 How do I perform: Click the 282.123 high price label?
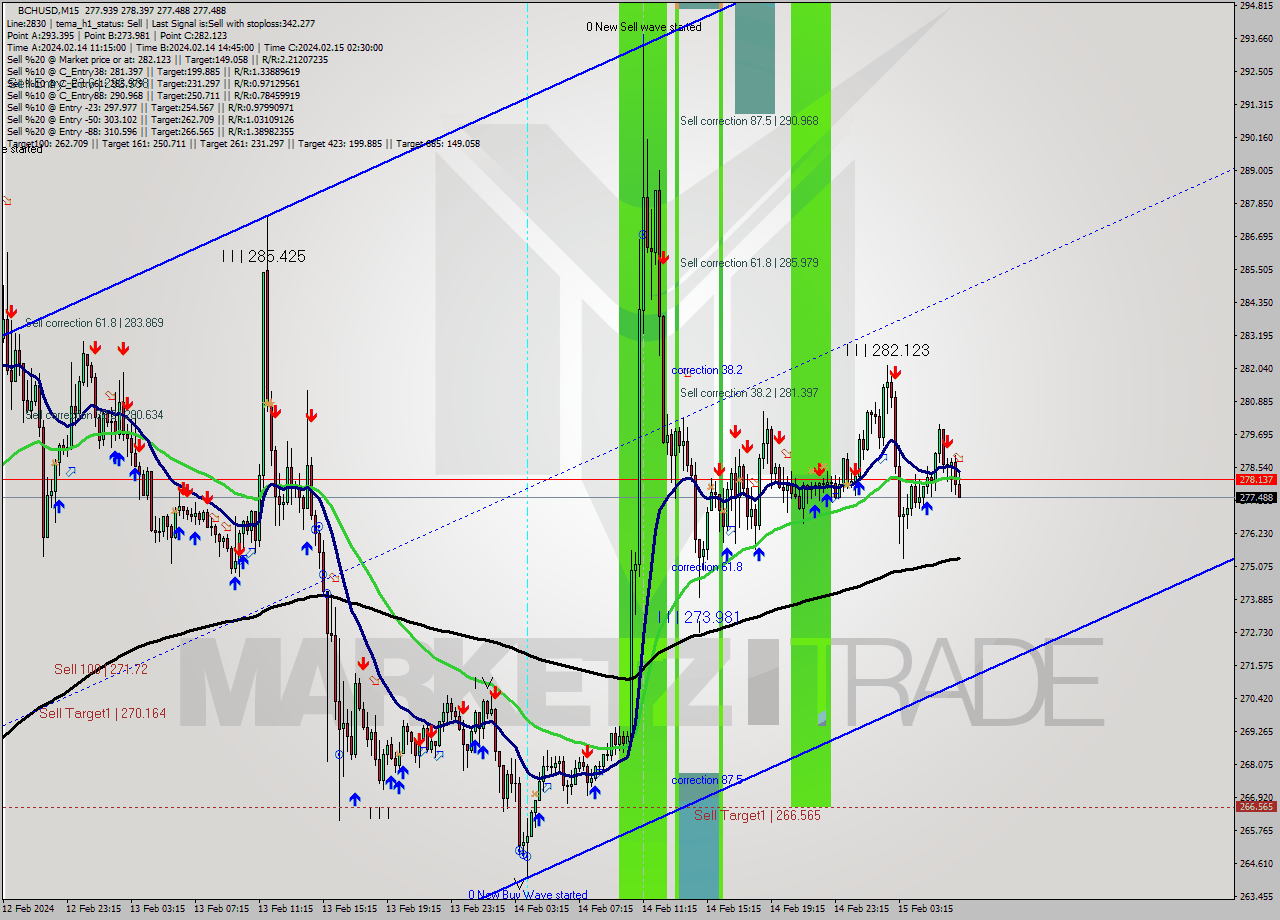point(888,350)
